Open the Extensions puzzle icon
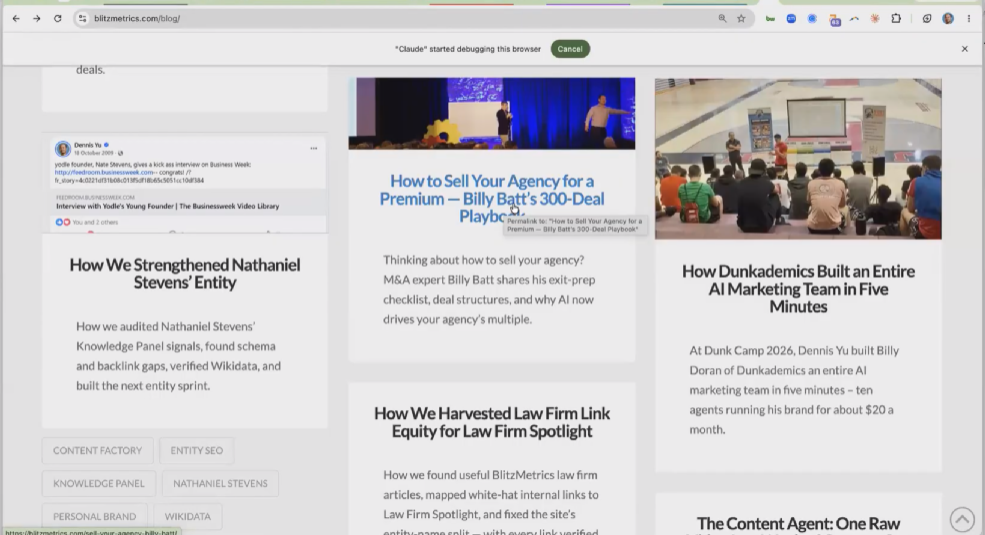Viewport: 985px width, 535px height. pyautogui.click(x=896, y=19)
